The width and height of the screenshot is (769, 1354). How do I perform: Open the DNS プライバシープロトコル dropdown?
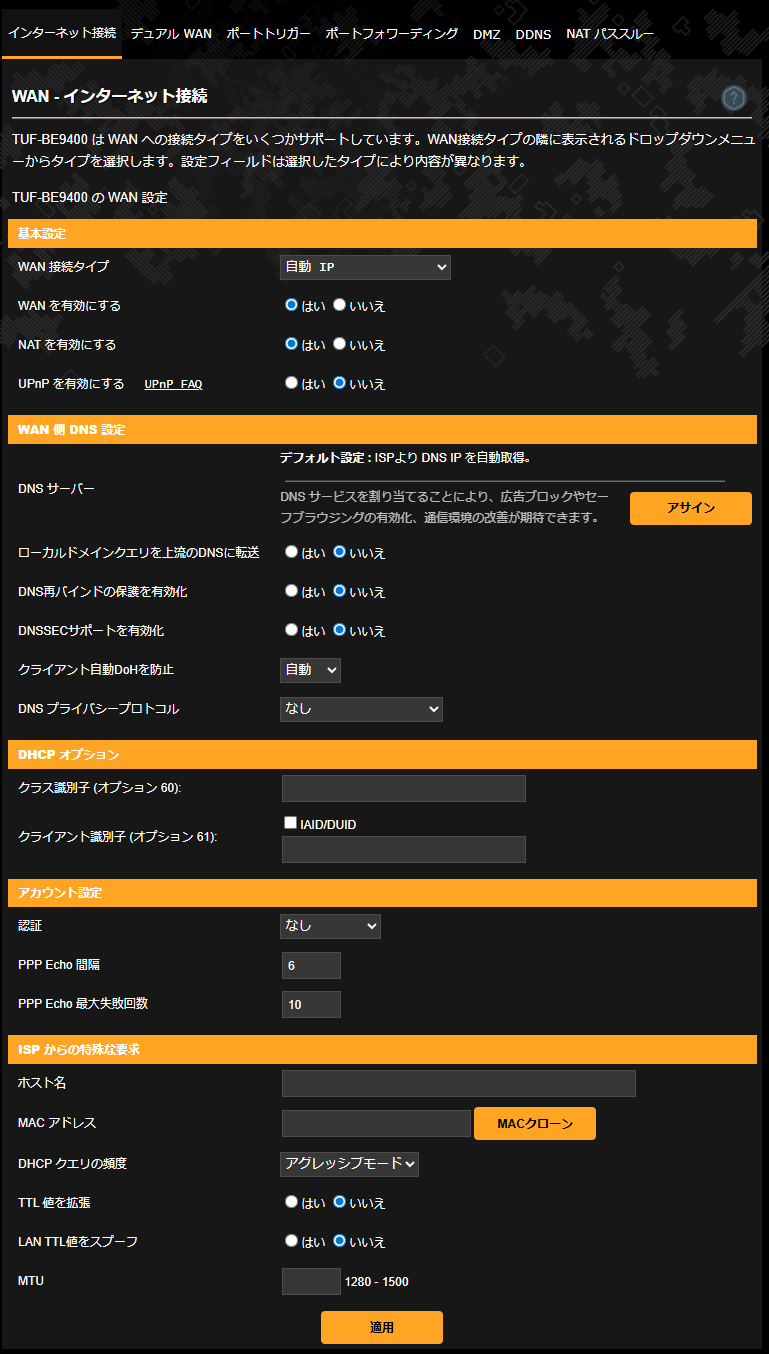(361, 709)
